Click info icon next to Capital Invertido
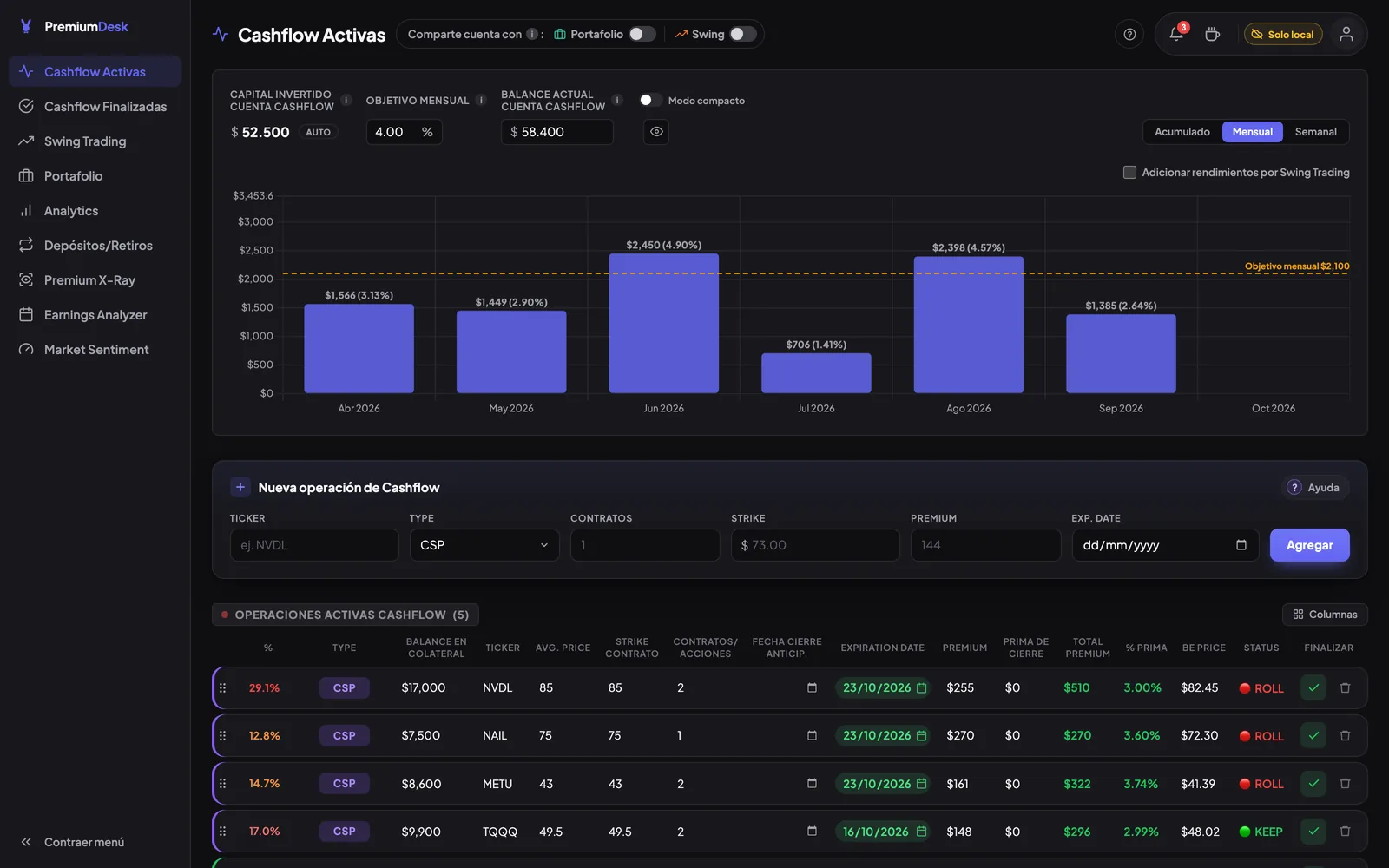Screen dimensions: 1389x868 click(x=346, y=100)
